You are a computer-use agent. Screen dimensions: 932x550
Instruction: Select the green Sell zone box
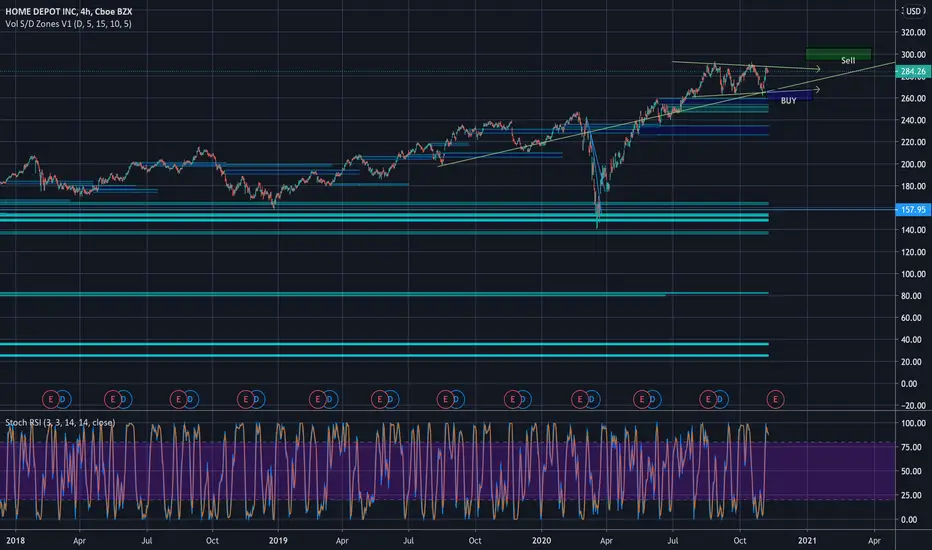(x=839, y=55)
